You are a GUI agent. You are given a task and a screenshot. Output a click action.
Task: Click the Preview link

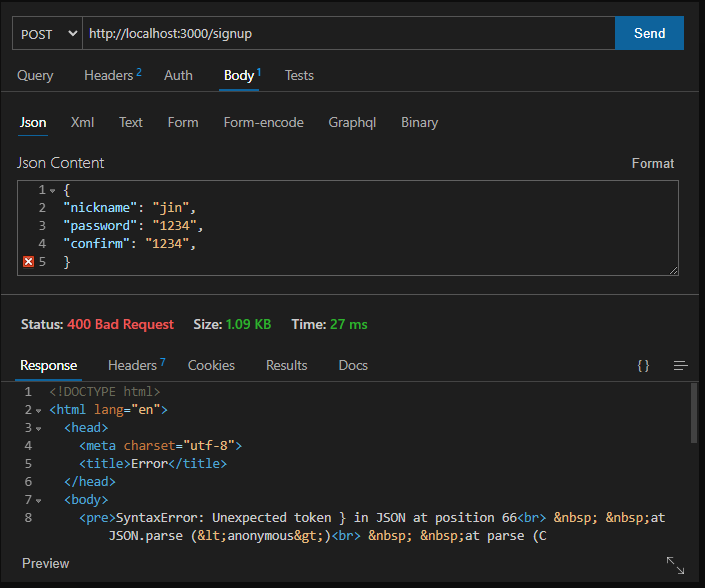pyautogui.click(x=45, y=563)
